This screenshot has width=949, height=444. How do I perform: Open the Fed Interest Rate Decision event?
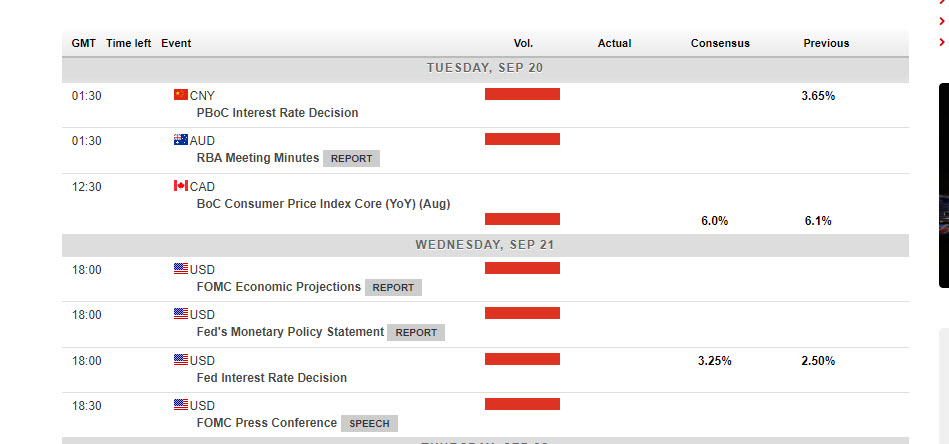(272, 378)
